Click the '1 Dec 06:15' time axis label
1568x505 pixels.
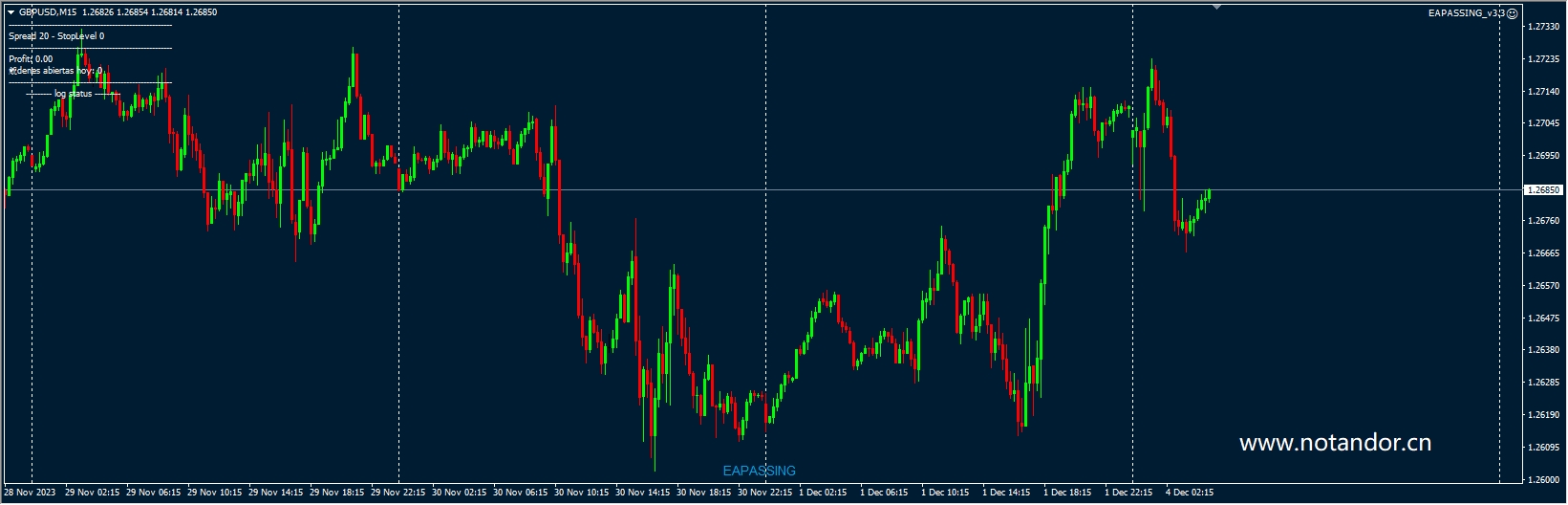click(885, 494)
